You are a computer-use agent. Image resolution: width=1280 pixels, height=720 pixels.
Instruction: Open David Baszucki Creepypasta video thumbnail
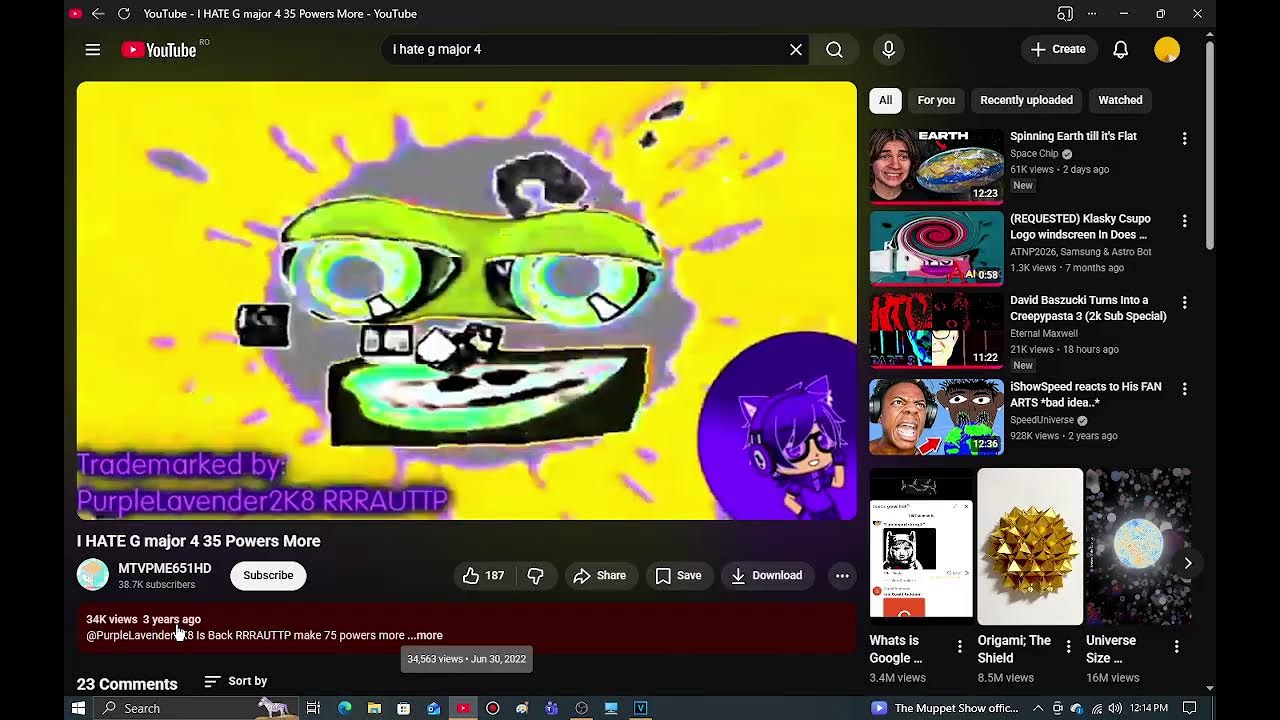pyautogui.click(x=936, y=330)
